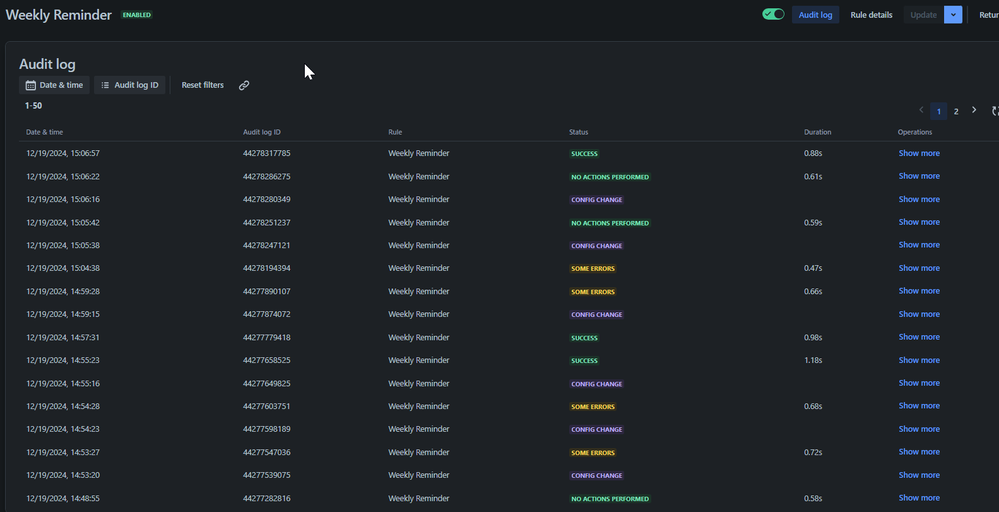
Task: Click the Return button at top right
Action: point(988,15)
